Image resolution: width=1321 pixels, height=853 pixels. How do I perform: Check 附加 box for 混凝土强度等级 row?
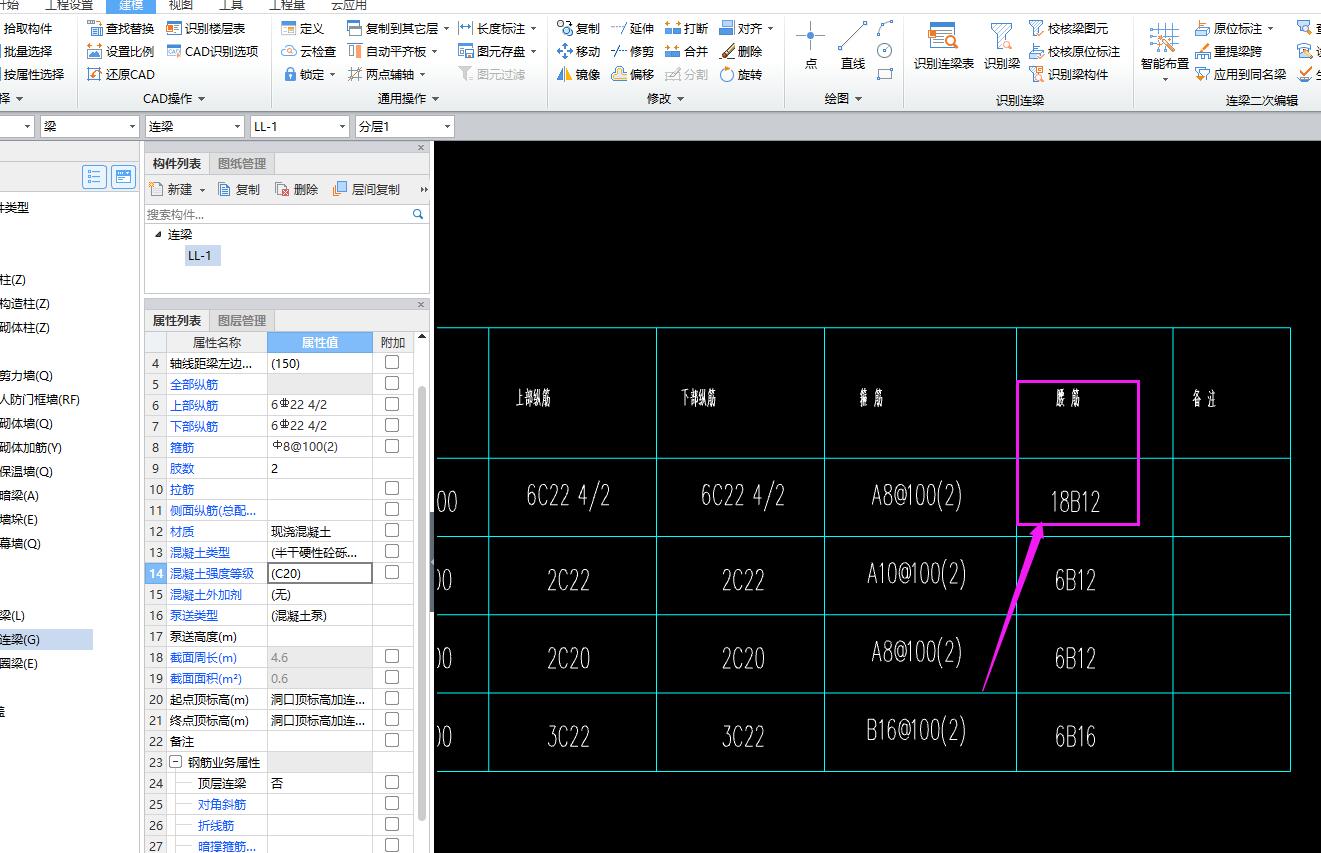pyautogui.click(x=392, y=572)
